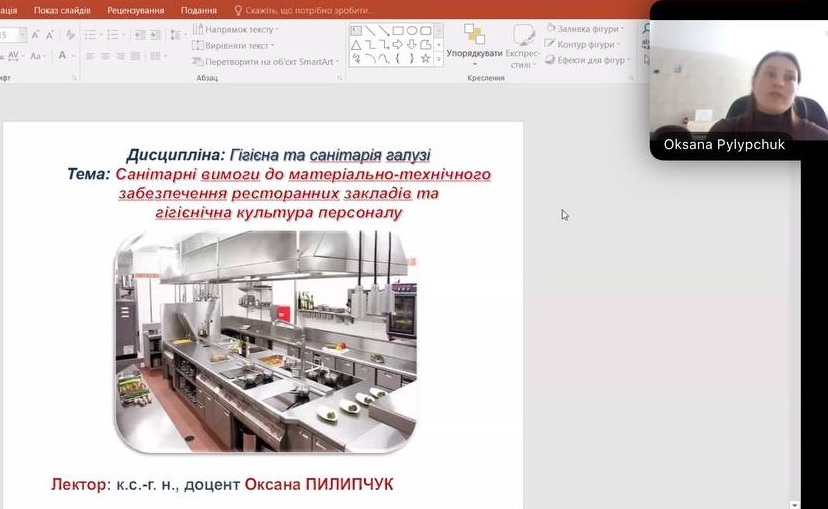Screen dimensions: 828x509
Task: Pick the oval shape from the gallery
Action: pyautogui.click(x=411, y=31)
